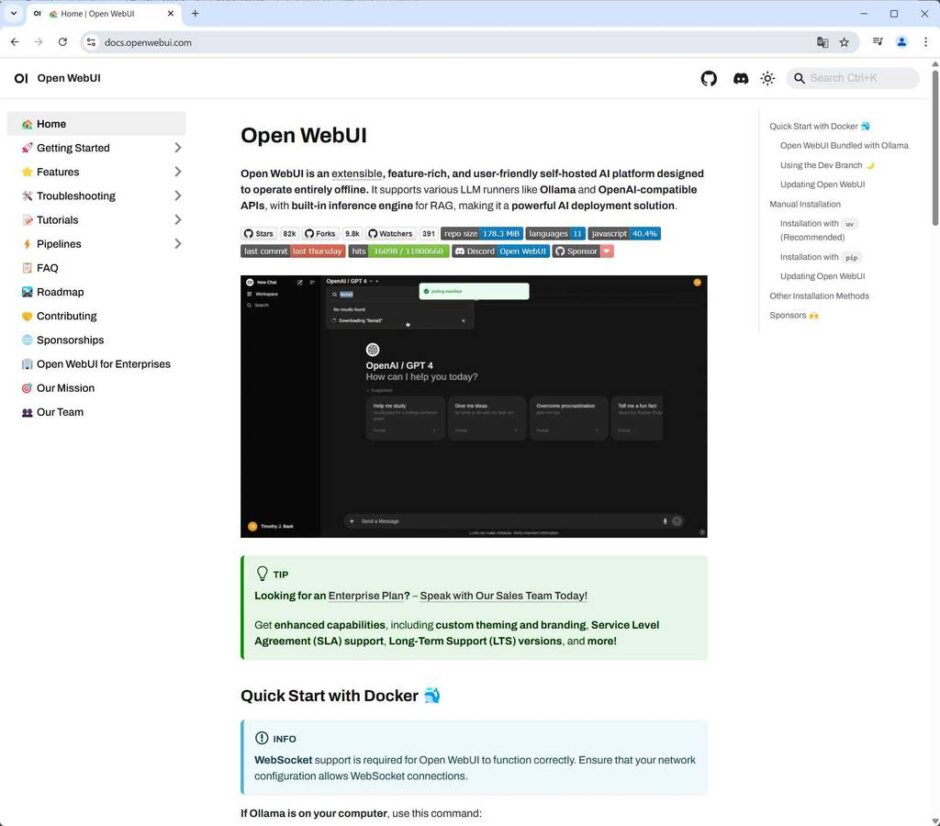Viewport: 940px width, 826px height.
Task: Expand the Features chevron in sidebar
Action: pyautogui.click(x=176, y=171)
